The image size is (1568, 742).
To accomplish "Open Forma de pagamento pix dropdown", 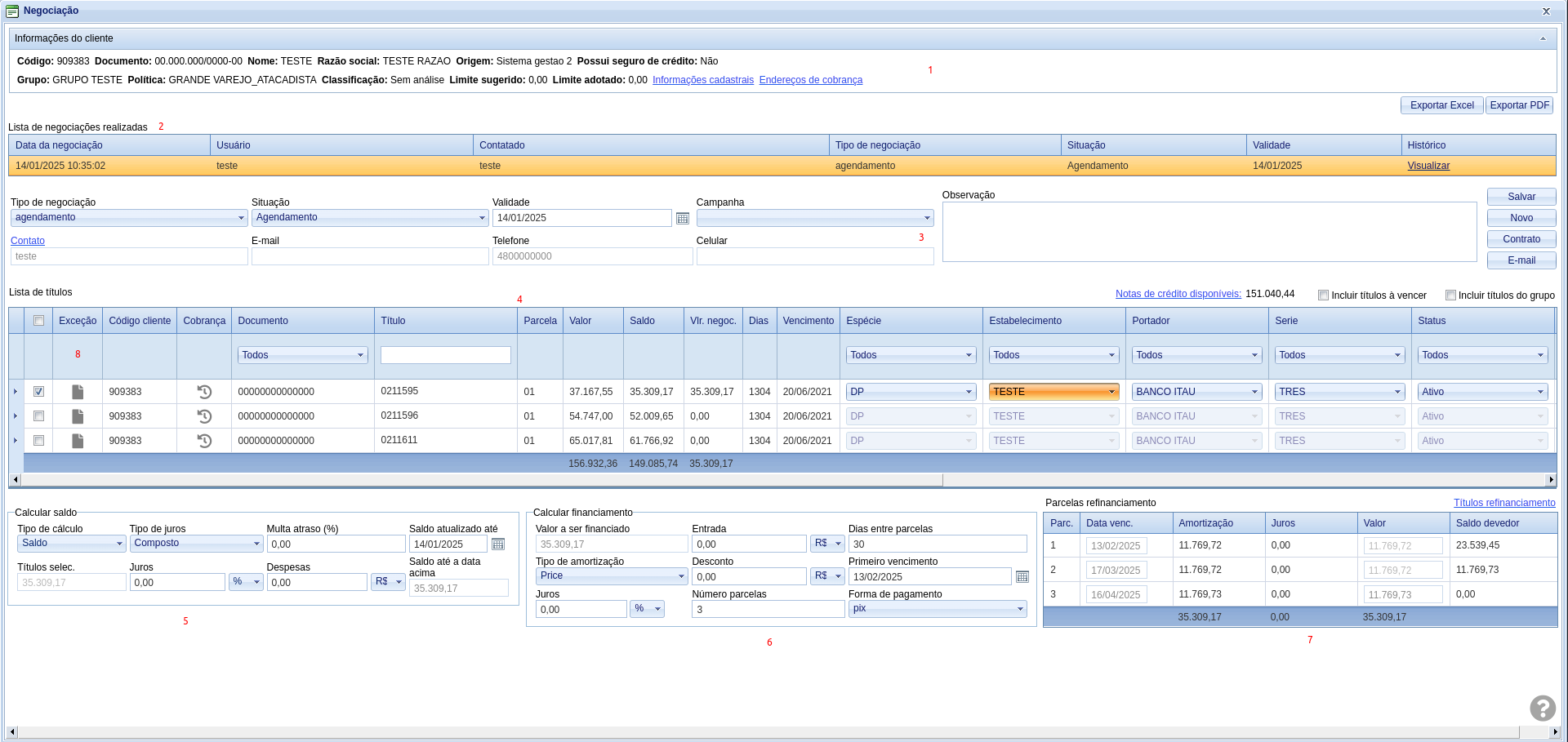I will point(938,608).
